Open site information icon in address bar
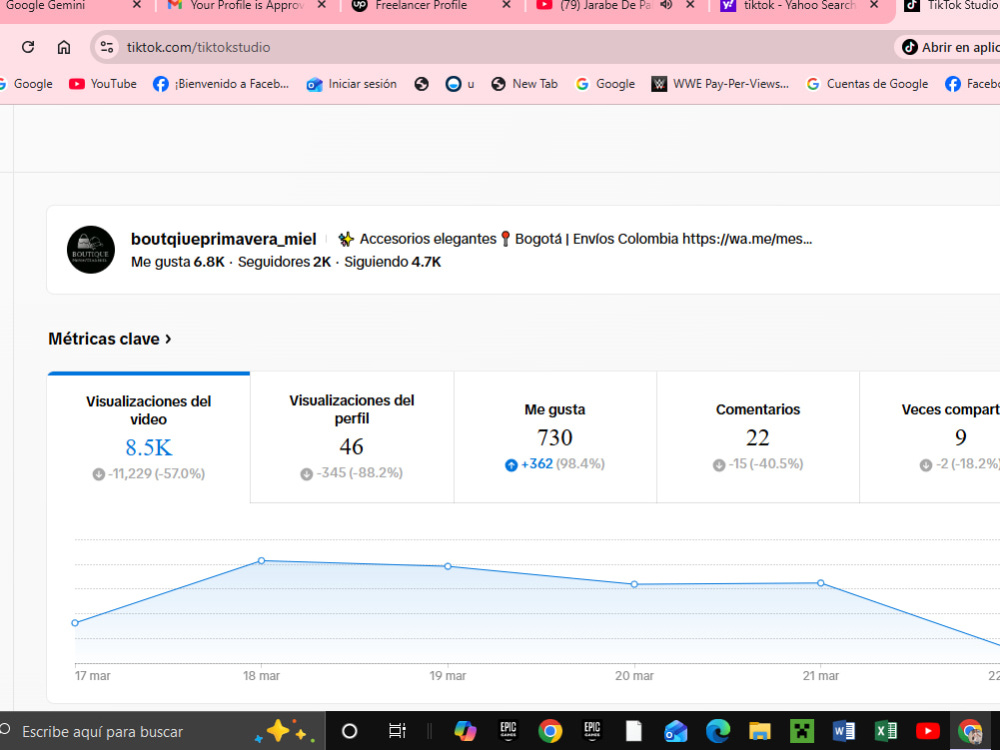This screenshot has height=750, width=1000. 107,47
